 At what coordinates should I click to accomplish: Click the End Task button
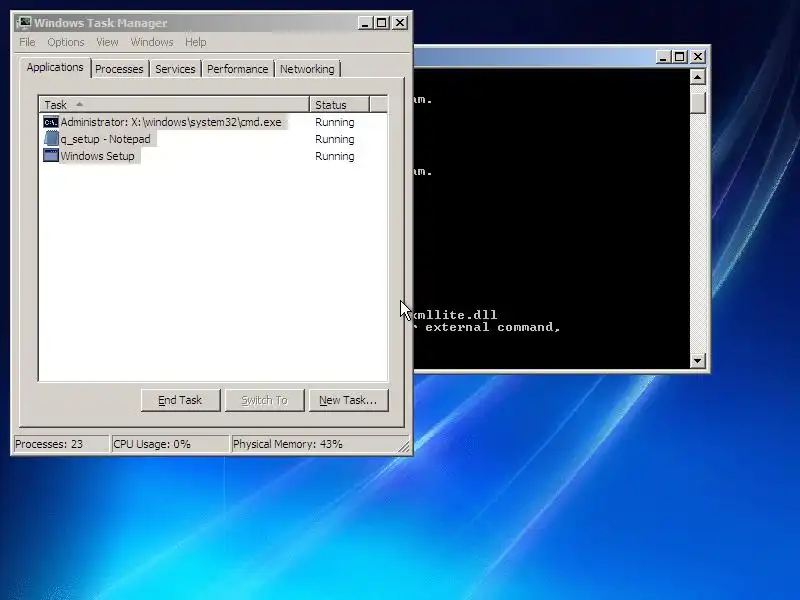point(181,401)
